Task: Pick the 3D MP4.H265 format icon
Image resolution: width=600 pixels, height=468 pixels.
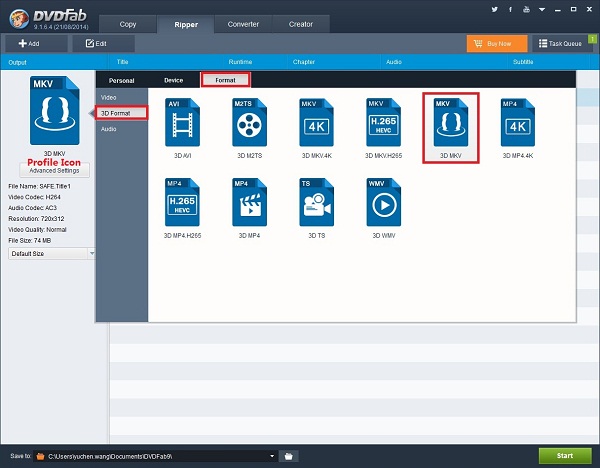Action: pos(183,202)
